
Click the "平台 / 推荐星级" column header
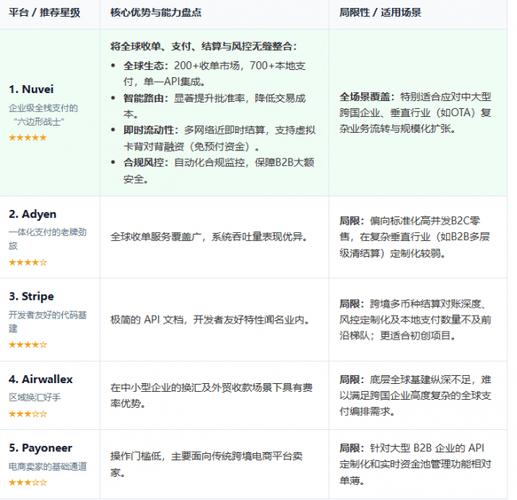click(44, 13)
